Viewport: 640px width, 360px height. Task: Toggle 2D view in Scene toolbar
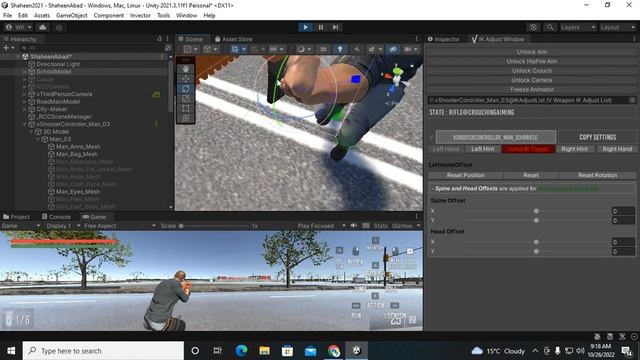tap(323, 49)
